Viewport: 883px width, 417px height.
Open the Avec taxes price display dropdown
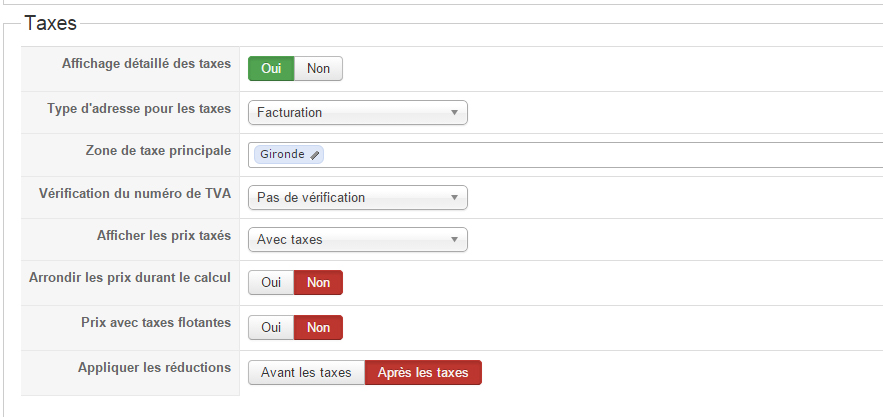358,239
